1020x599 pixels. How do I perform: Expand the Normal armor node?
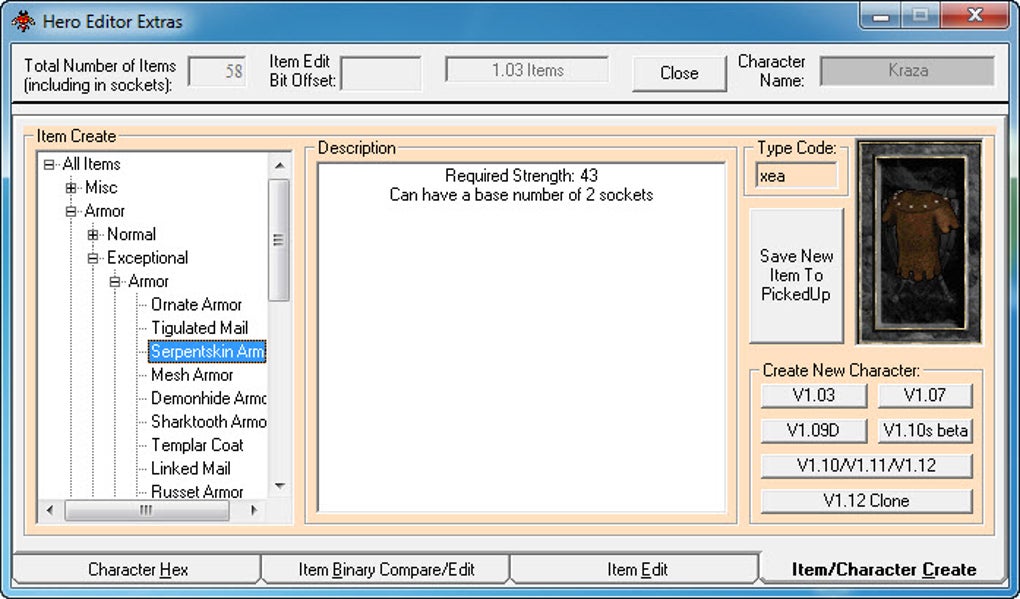click(93, 235)
